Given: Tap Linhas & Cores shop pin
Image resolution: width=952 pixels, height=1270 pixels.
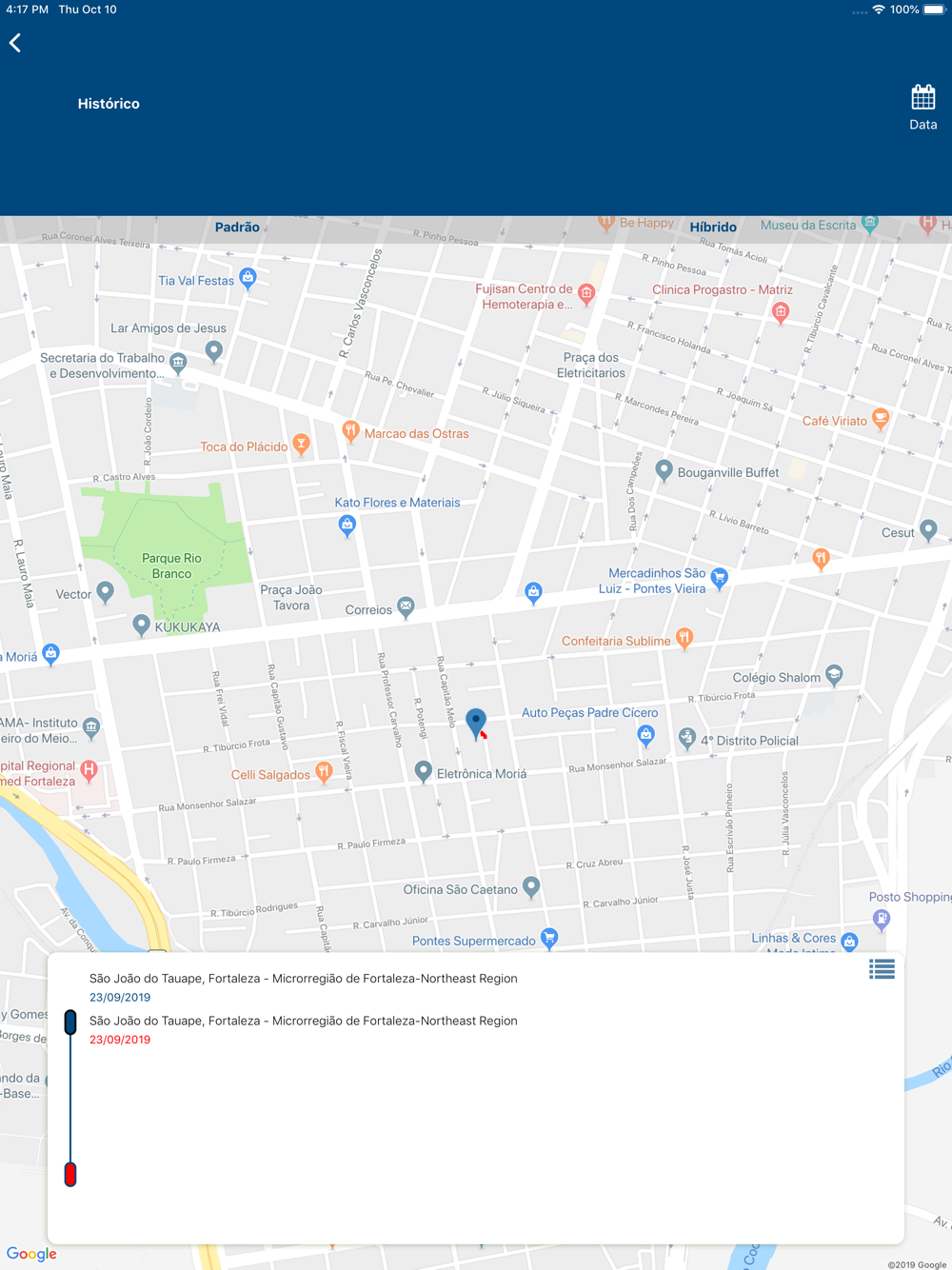Looking at the screenshot, I should [850, 942].
